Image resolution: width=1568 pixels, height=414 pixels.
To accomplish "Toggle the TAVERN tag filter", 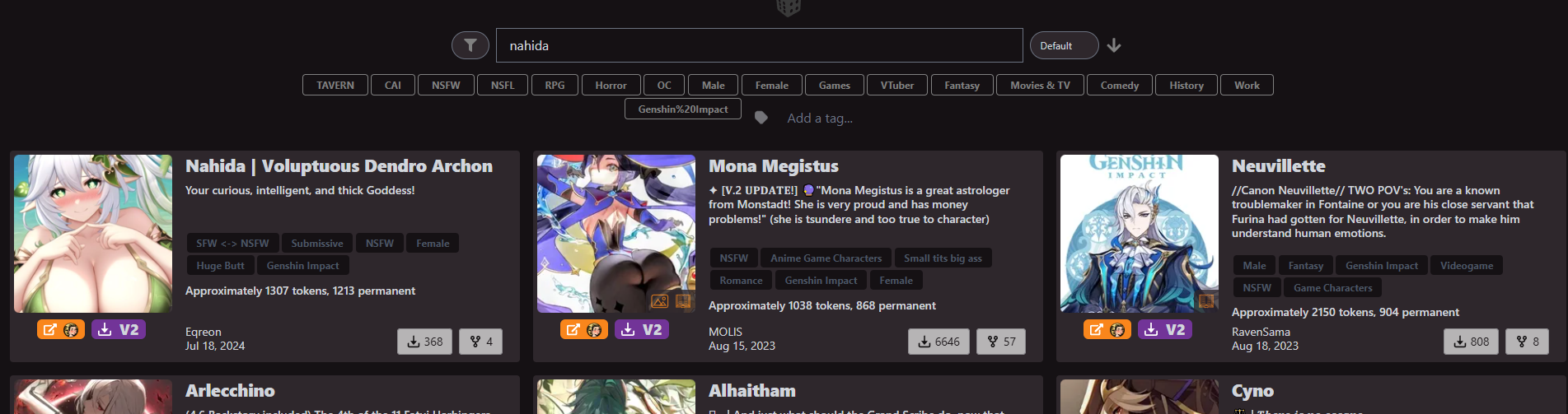I will point(335,85).
